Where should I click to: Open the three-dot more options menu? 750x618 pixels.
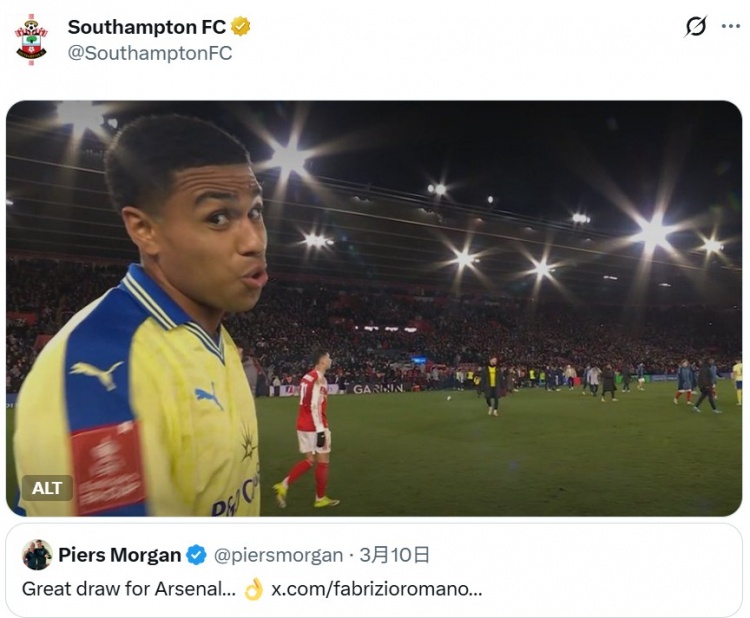coord(731,27)
